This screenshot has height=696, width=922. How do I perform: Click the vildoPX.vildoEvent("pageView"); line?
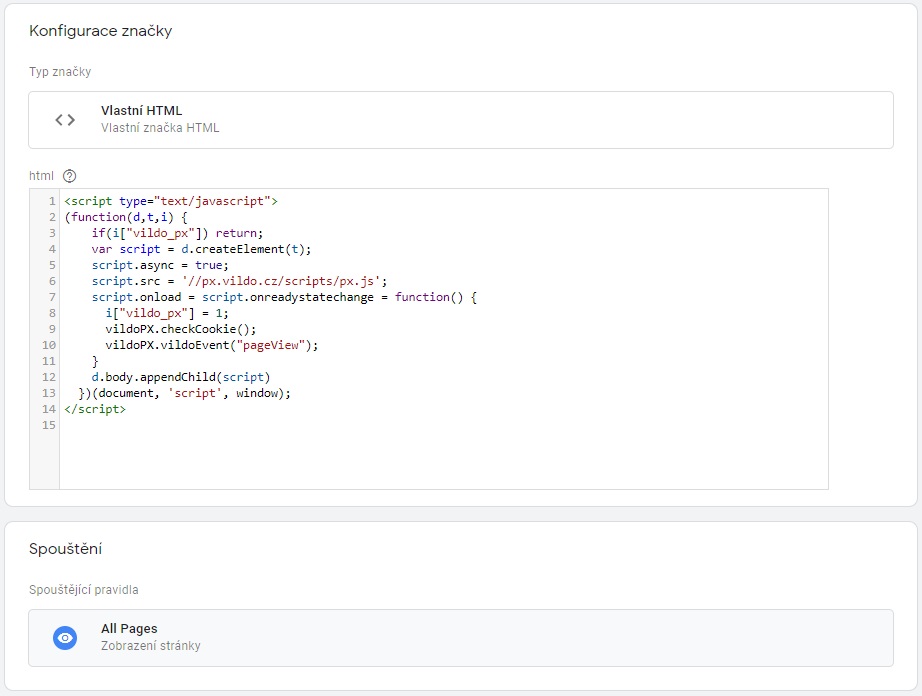[x=212, y=345]
